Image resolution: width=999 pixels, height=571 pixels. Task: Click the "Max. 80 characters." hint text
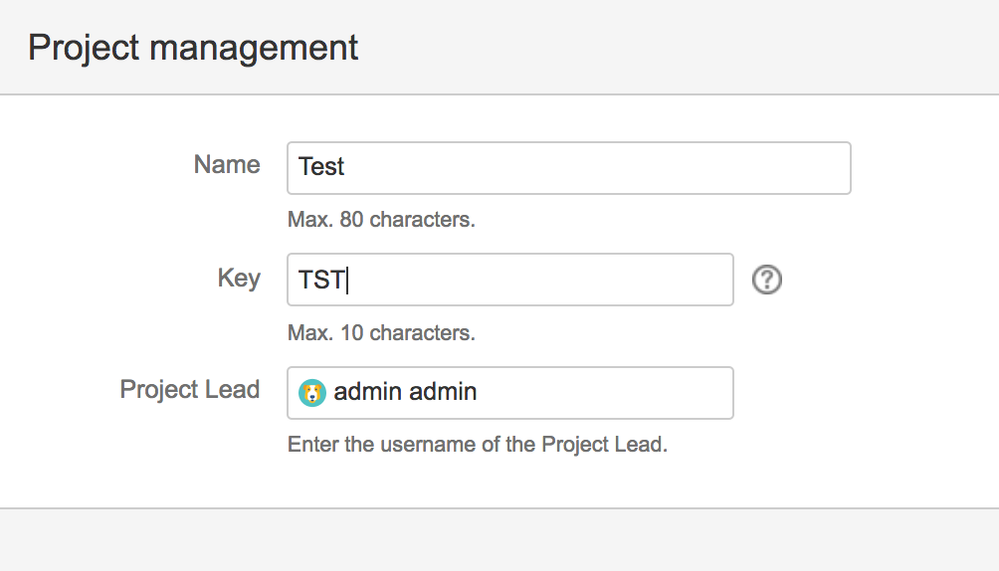[381, 219]
